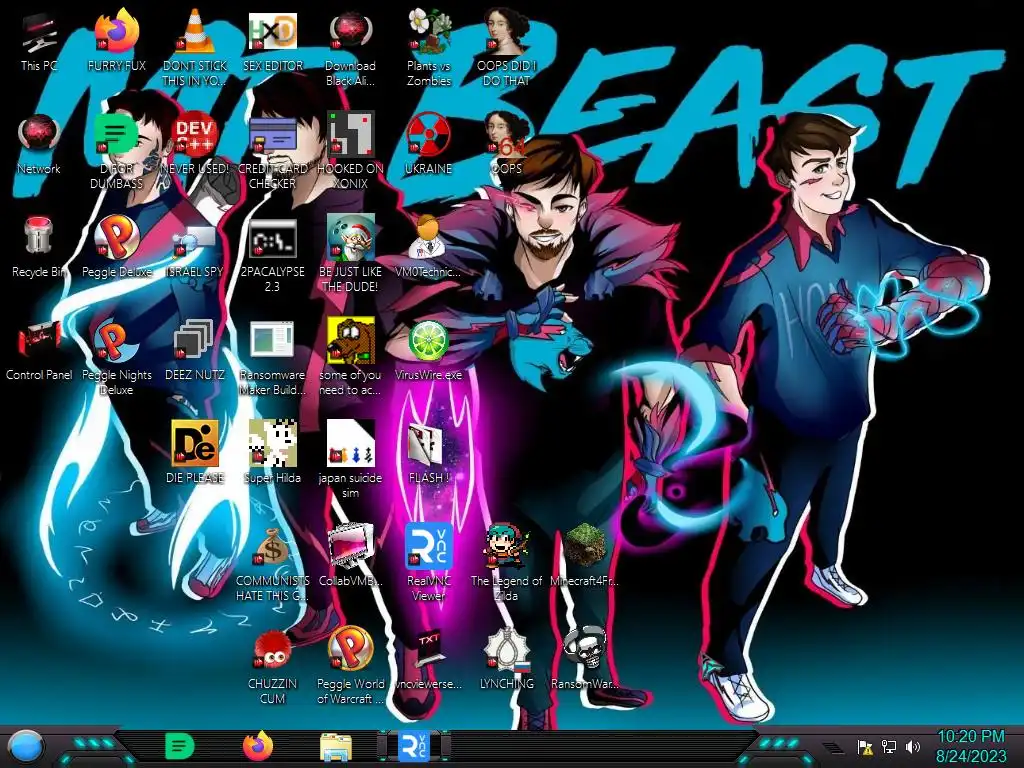Launch the BE JUST LIKE THE DUDE! shortcut
Screen dimensions: 1024x768
[x=351, y=255]
